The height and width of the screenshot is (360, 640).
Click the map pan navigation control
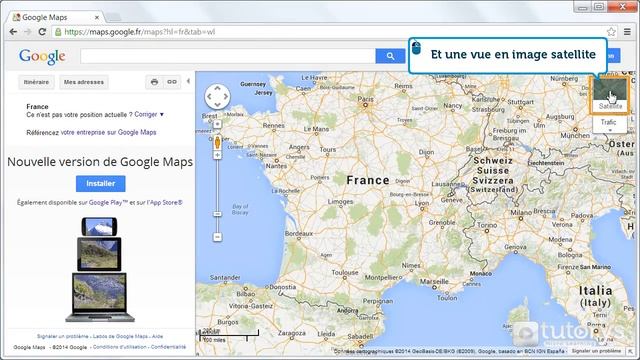point(217,97)
